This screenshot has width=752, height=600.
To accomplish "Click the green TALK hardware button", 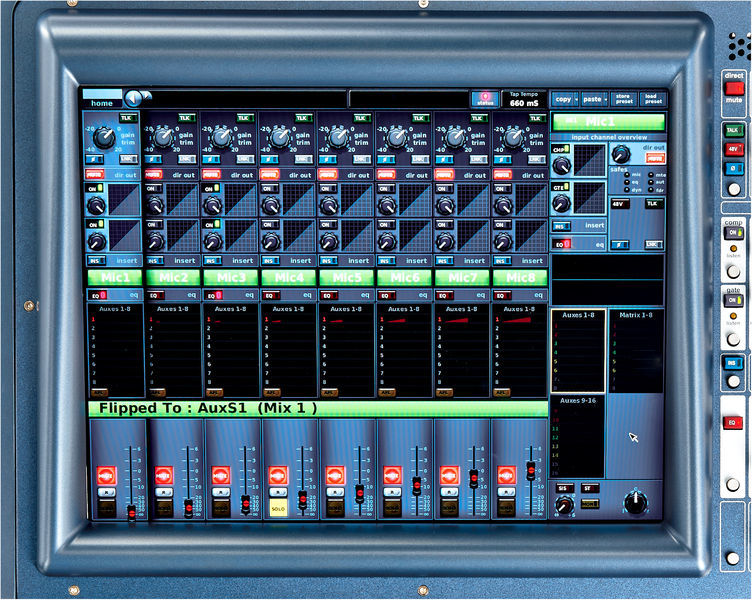I will click(733, 130).
